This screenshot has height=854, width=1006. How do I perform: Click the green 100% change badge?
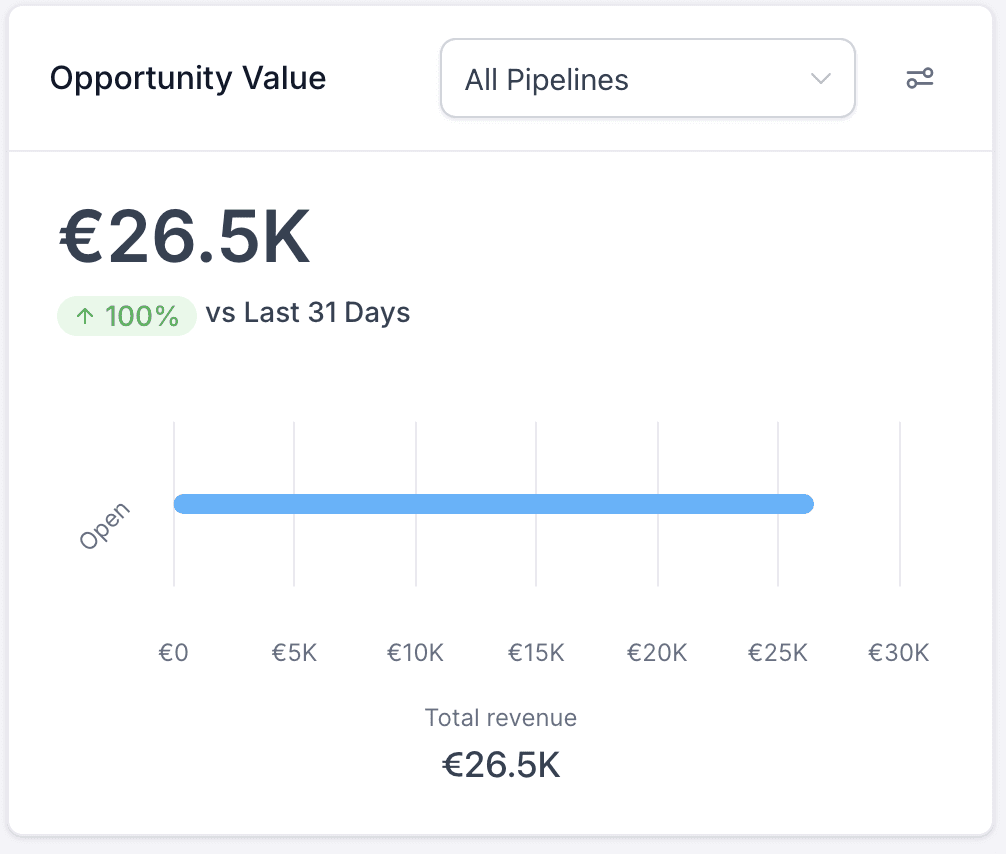[x=127, y=316]
